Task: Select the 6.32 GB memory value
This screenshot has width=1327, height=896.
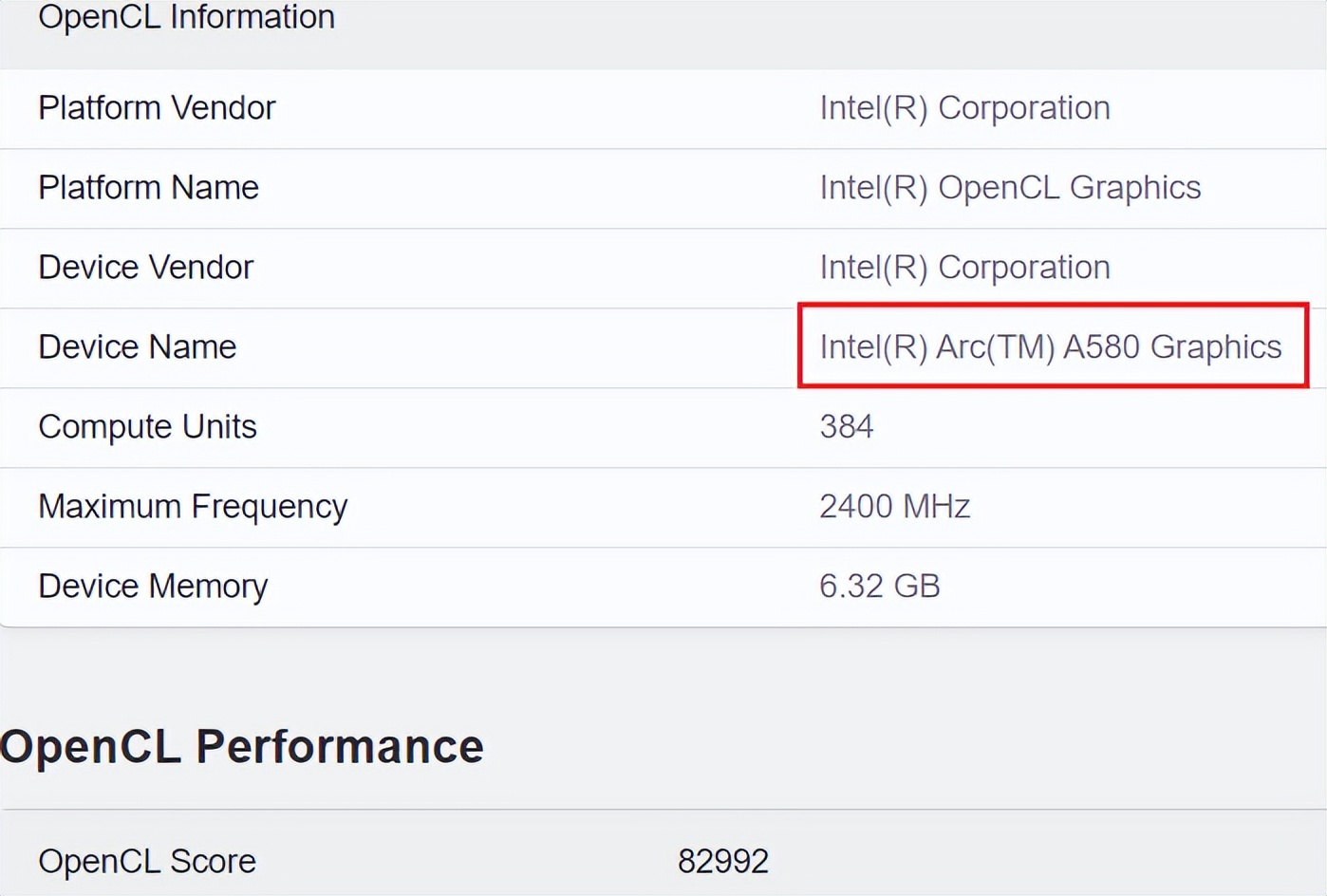Action: [879, 587]
